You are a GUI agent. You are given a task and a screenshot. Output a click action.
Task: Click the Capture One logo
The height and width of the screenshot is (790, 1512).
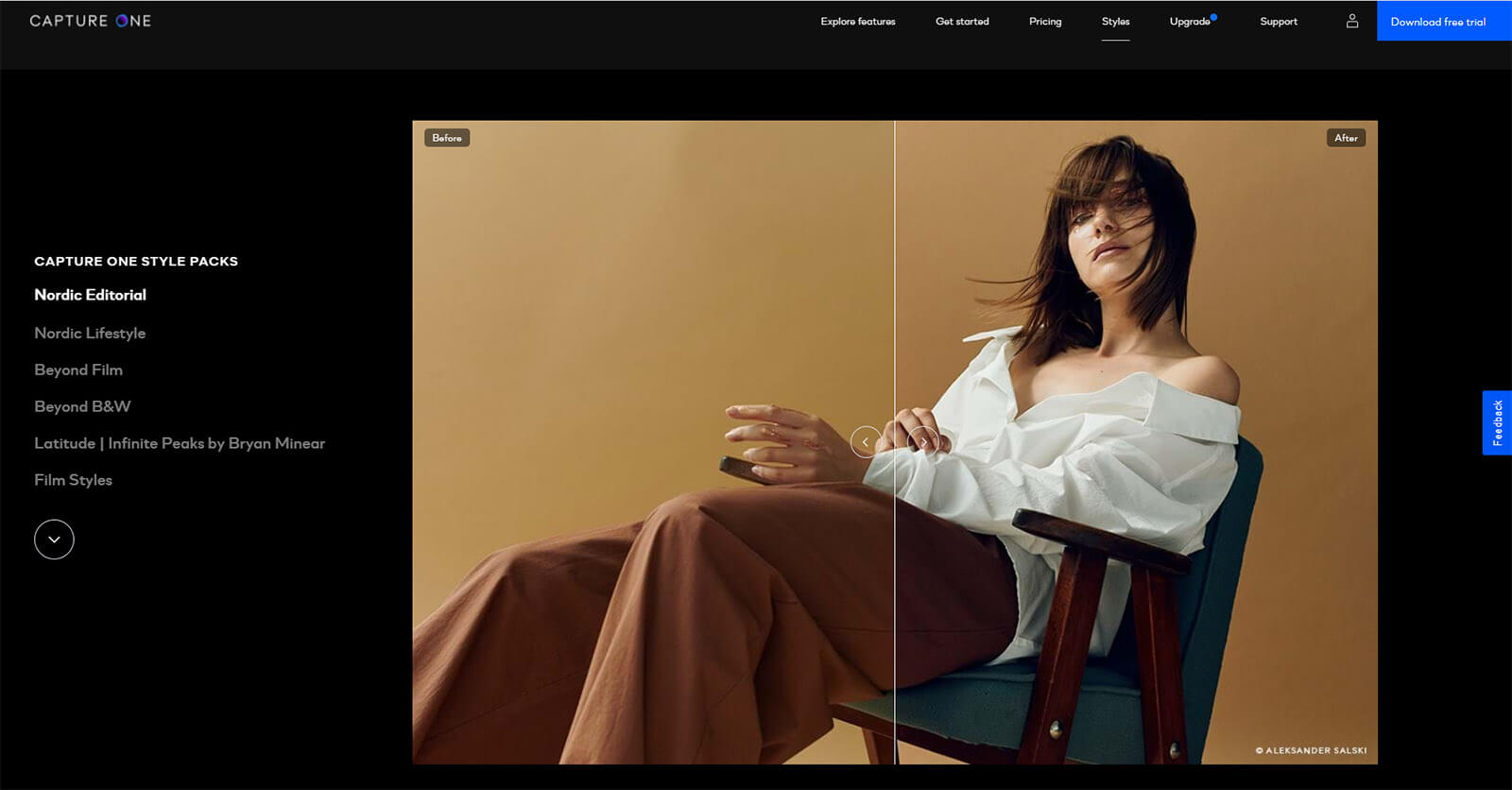pyautogui.click(x=91, y=21)
